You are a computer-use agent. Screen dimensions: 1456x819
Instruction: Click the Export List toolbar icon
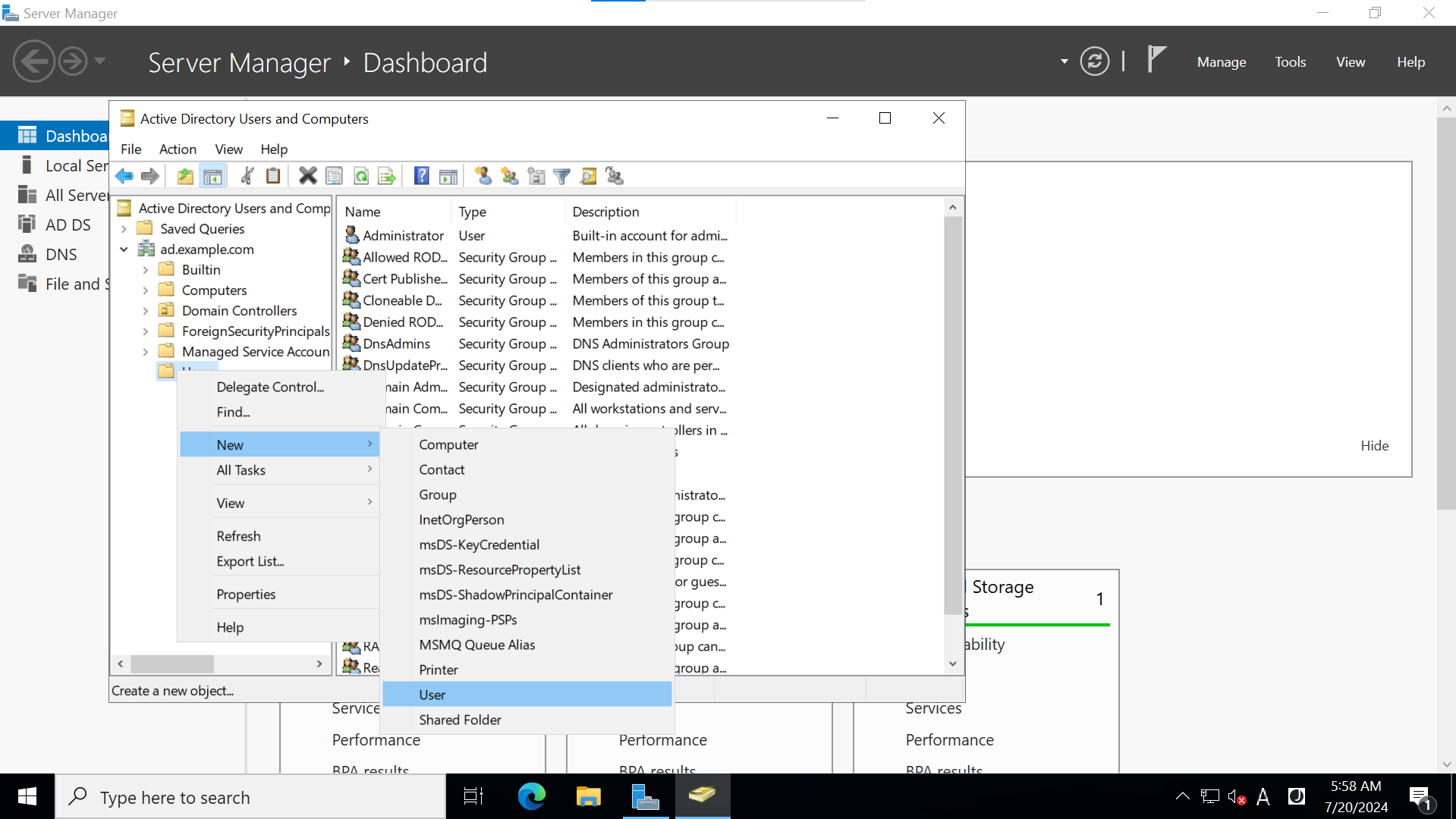pos(387,175)
